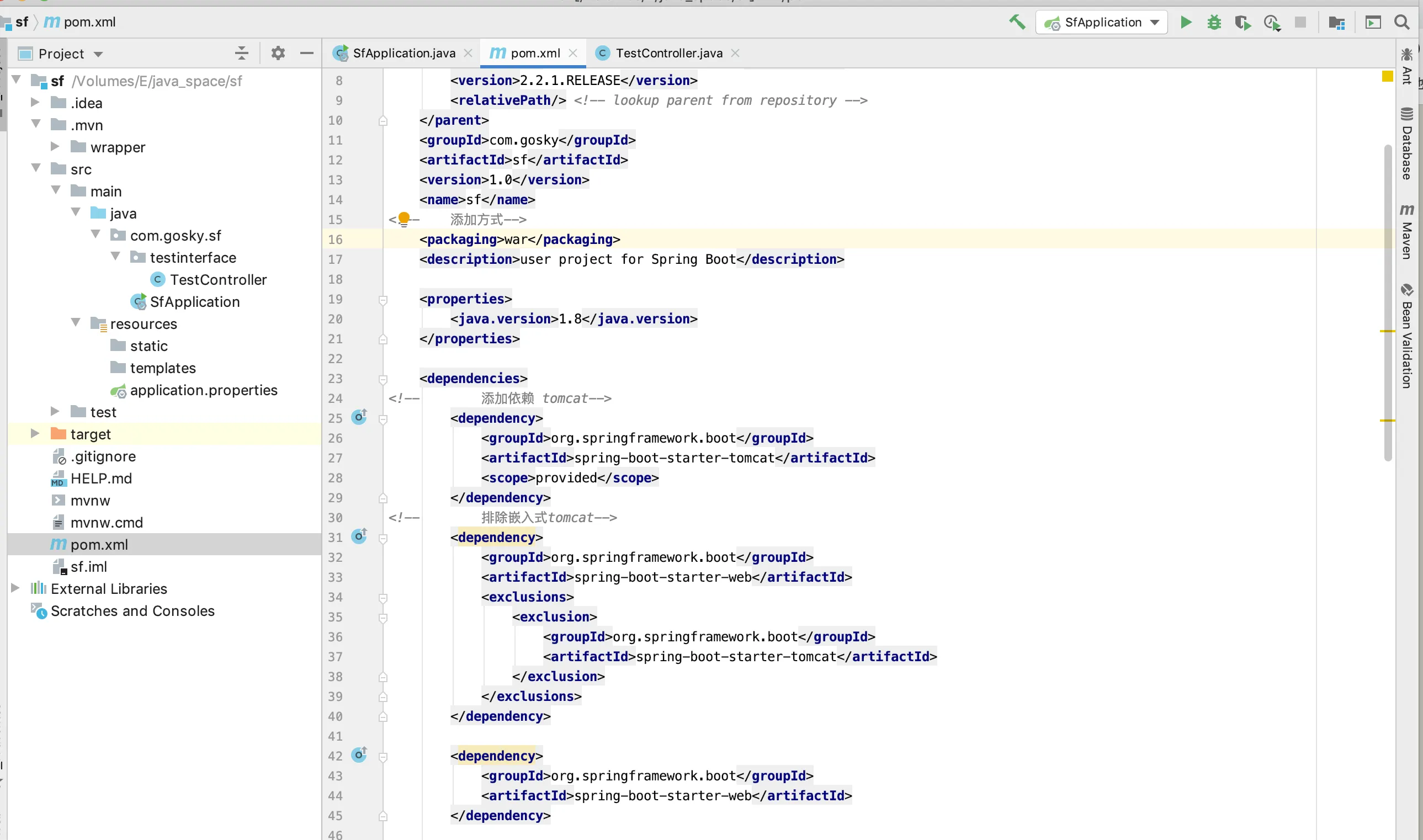Click the yellow inspection indicator square
Viewport: 1423px width, 840px height.
click(x=1387, y=76)
